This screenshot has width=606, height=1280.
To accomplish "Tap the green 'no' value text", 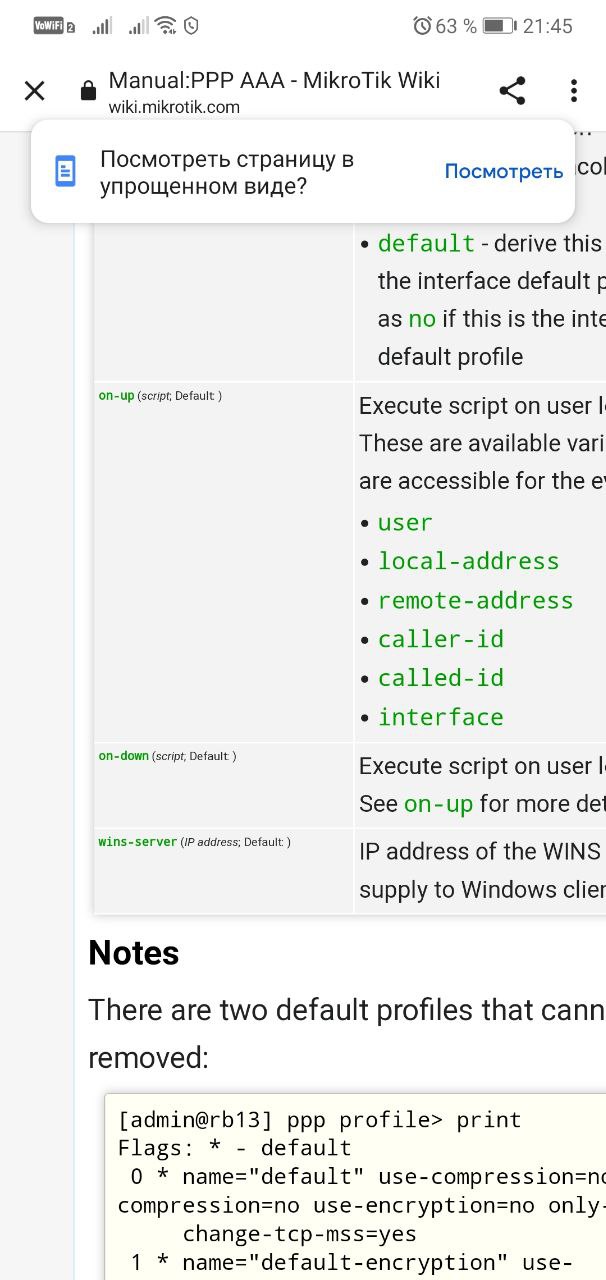I will (422, 318).
